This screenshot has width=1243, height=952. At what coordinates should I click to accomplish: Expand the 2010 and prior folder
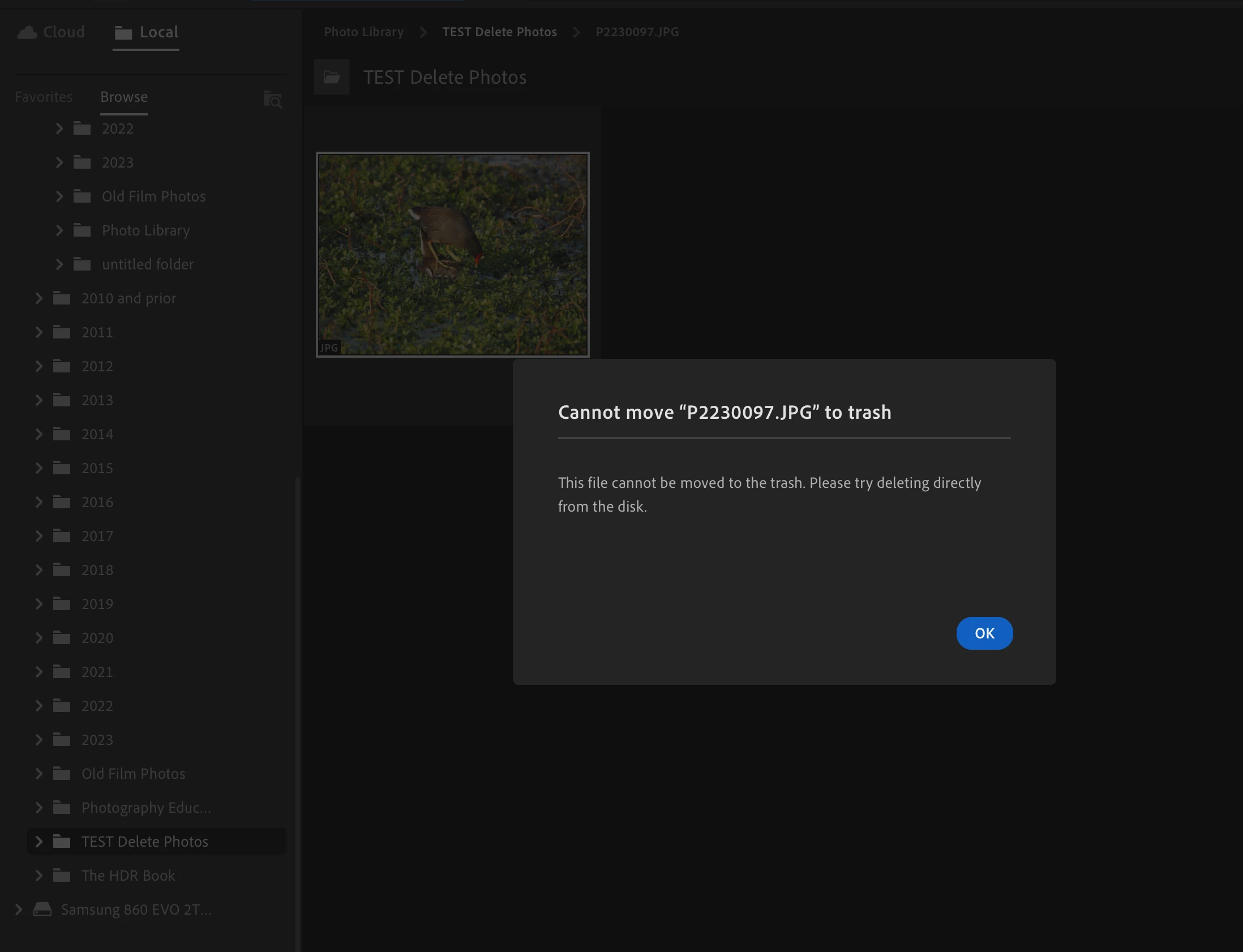(38, 298)
